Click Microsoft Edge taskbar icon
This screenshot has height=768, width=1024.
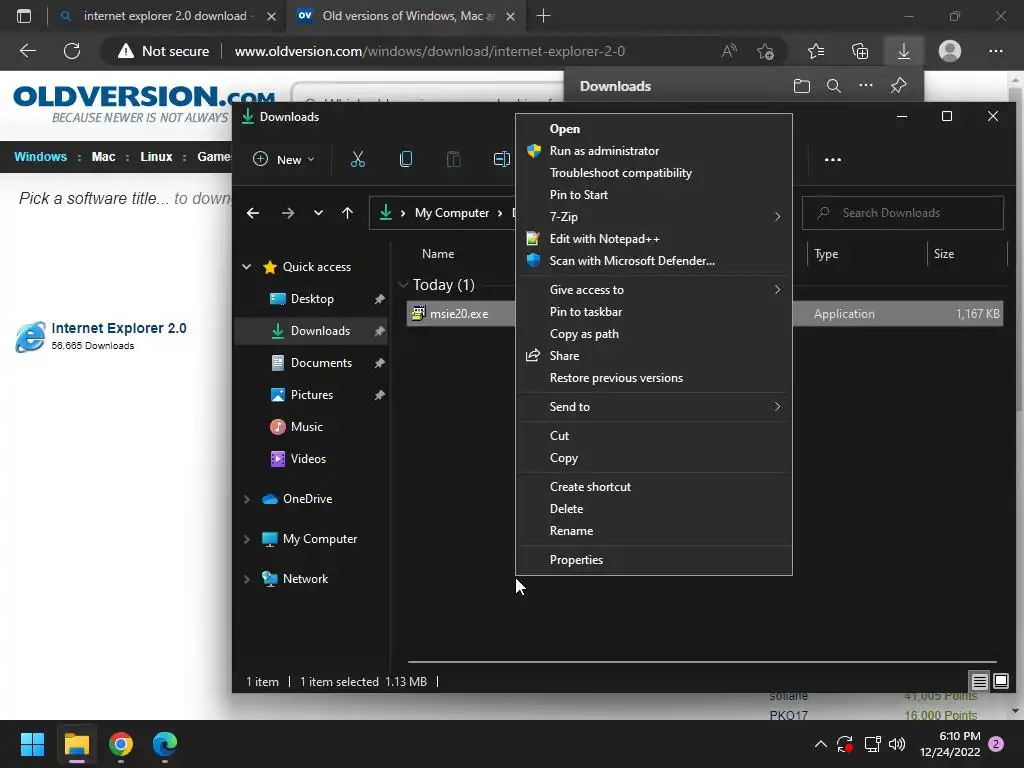pos(165,744)
